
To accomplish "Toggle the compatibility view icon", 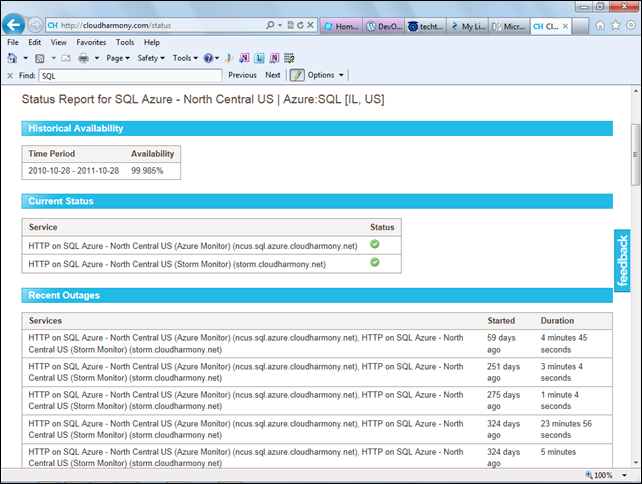I will click(x=290, y=25).
